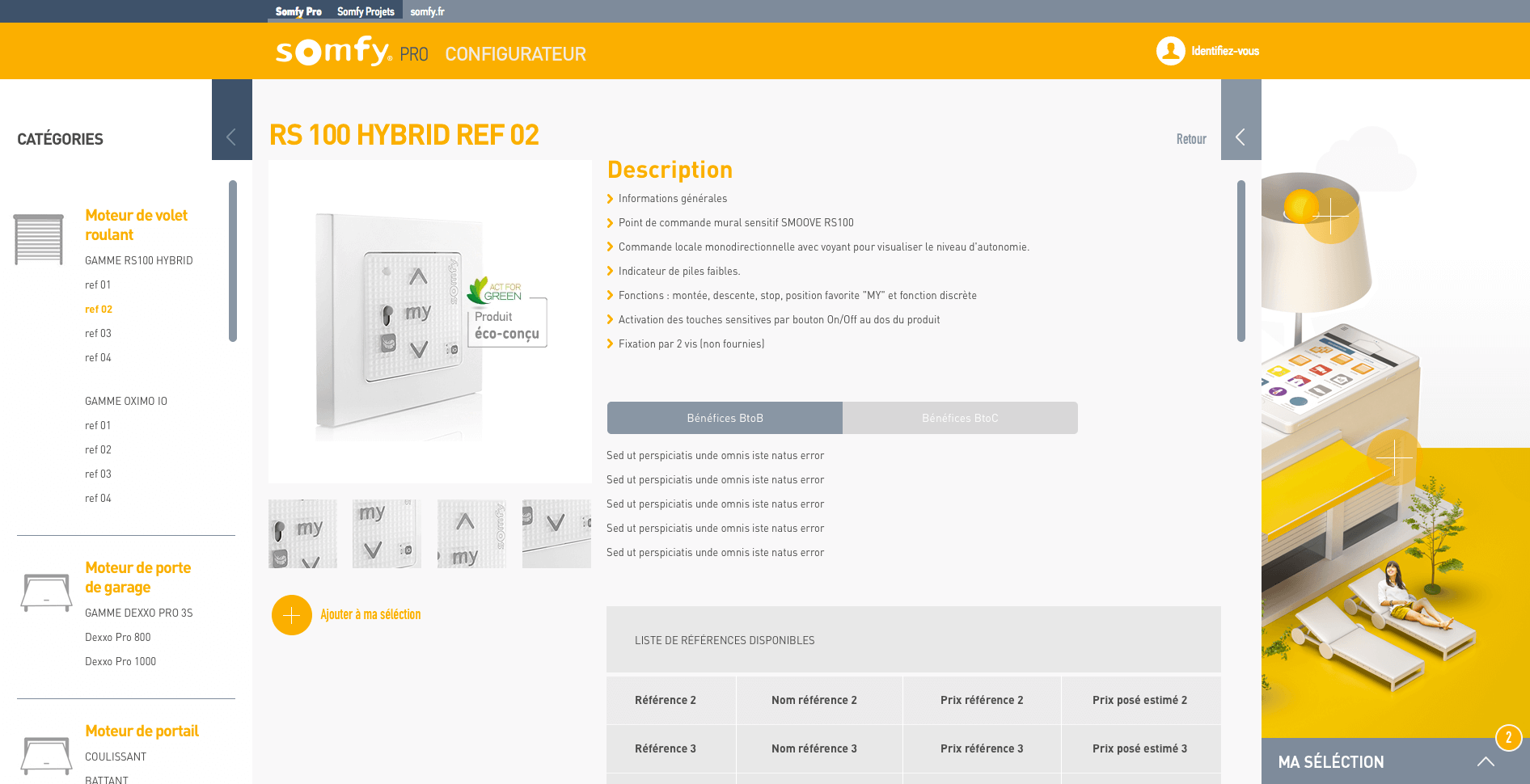Collapse the categories panel with left chevron

(x=231, y=137)
